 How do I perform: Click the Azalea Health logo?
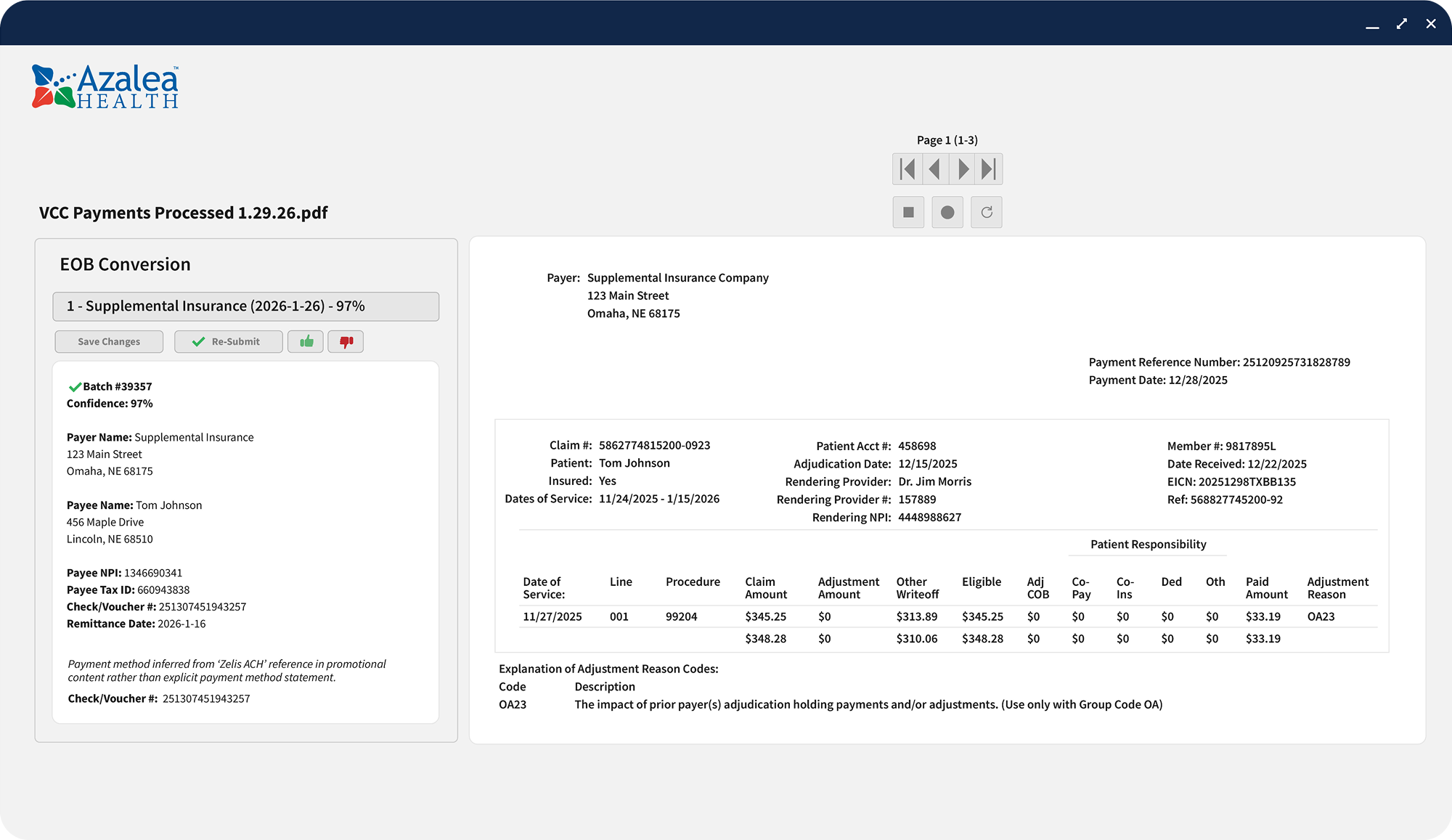105,87
